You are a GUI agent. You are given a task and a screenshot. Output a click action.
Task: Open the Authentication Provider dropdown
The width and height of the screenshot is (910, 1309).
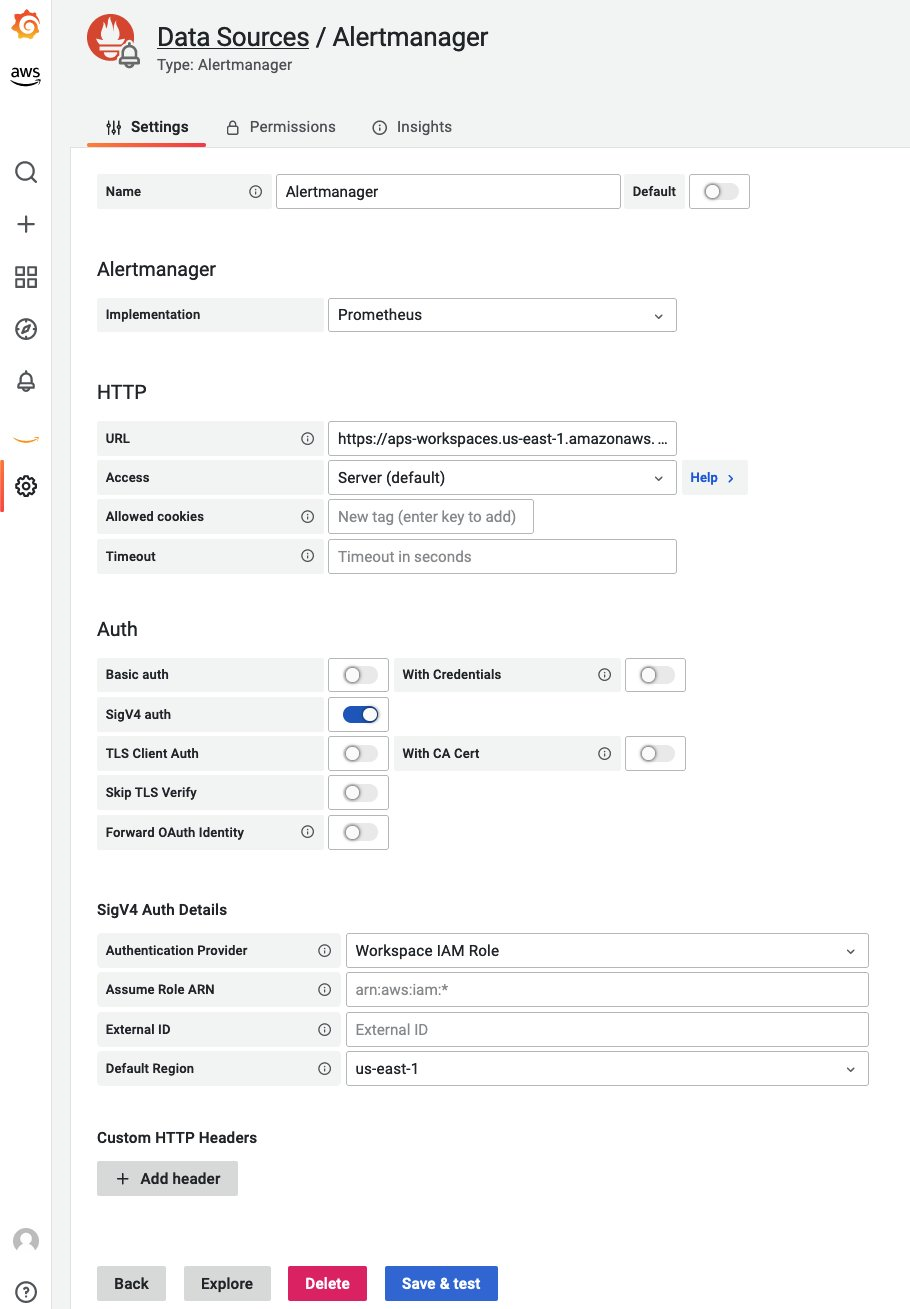click(607, 950)
